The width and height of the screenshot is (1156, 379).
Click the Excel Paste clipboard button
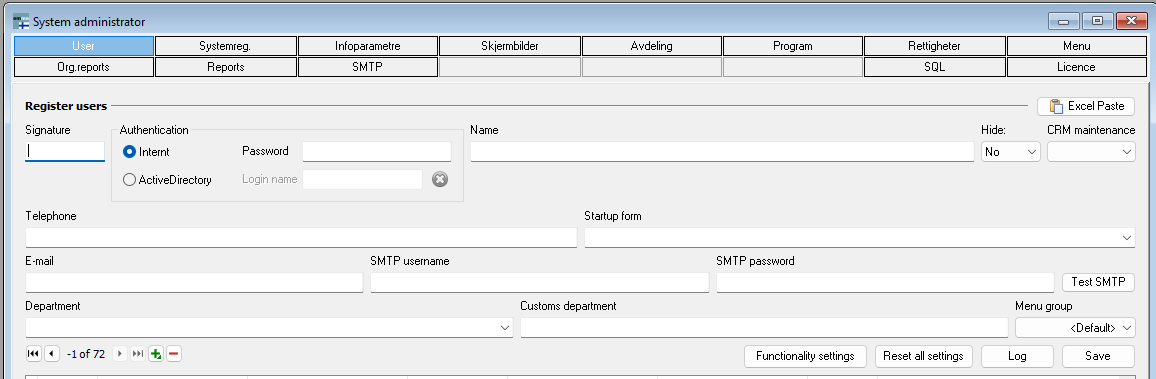pos(1086,106)
